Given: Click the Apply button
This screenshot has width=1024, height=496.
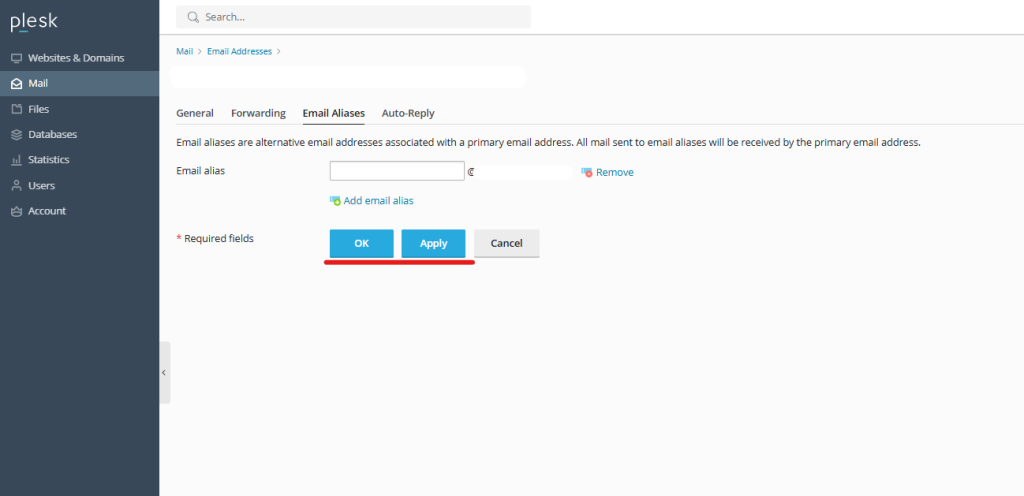Looking at the screenshot, I should coord(434,243).
